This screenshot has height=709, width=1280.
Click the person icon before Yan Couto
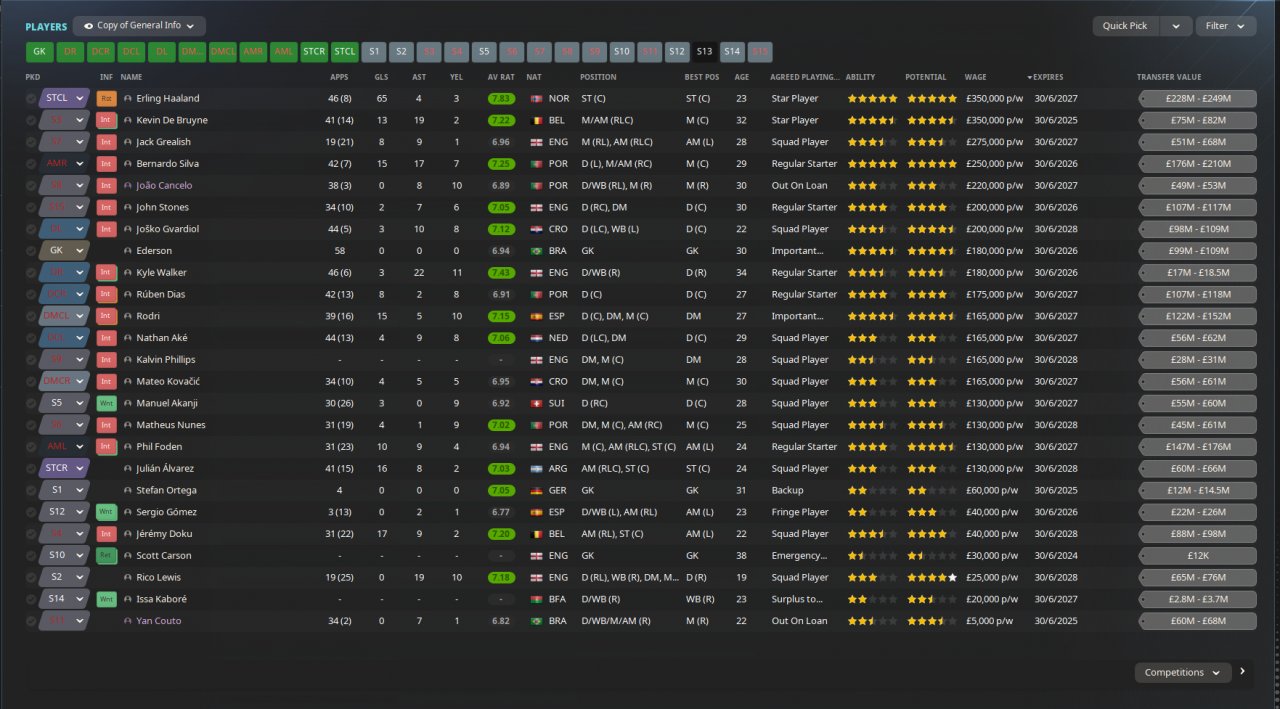[x=128, y=621]
